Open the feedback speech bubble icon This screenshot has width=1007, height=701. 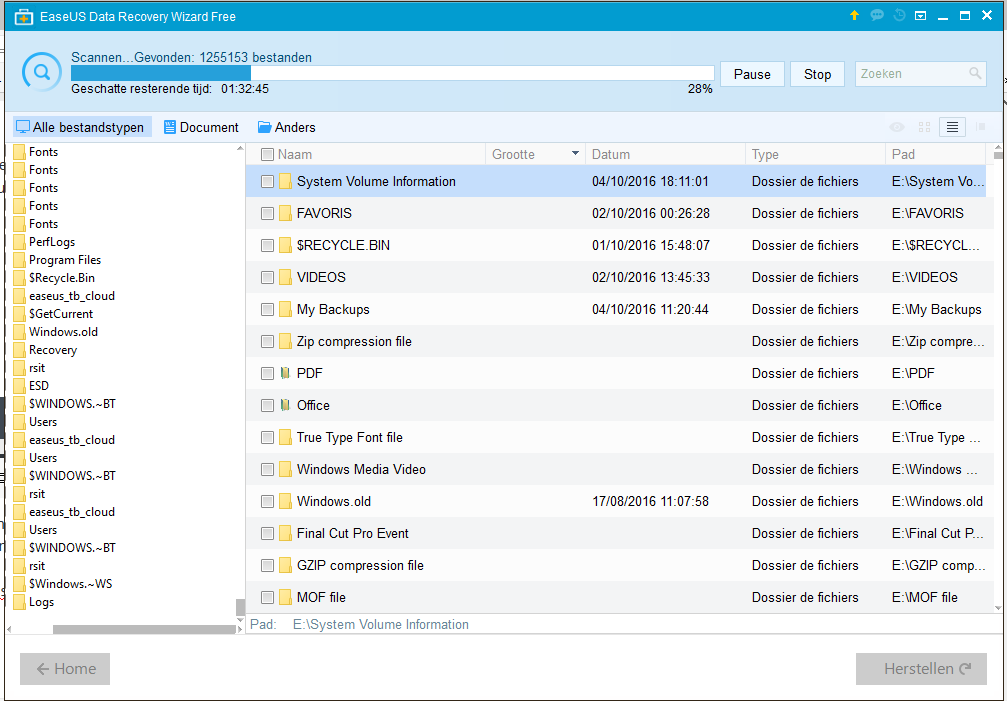[877, 16]
